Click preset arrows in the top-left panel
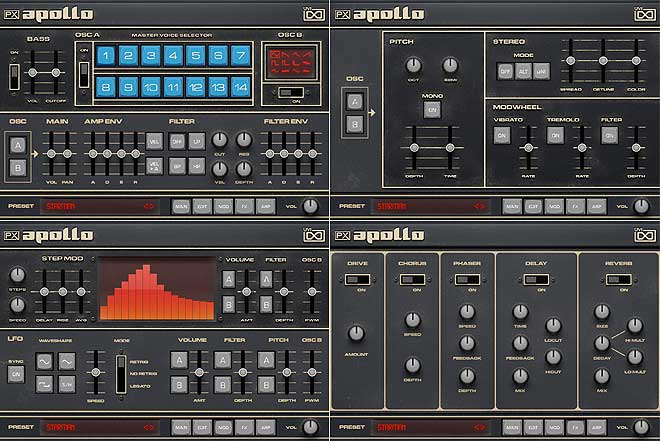The height and width of the screenshot is (441, 660). click(148, 207)
